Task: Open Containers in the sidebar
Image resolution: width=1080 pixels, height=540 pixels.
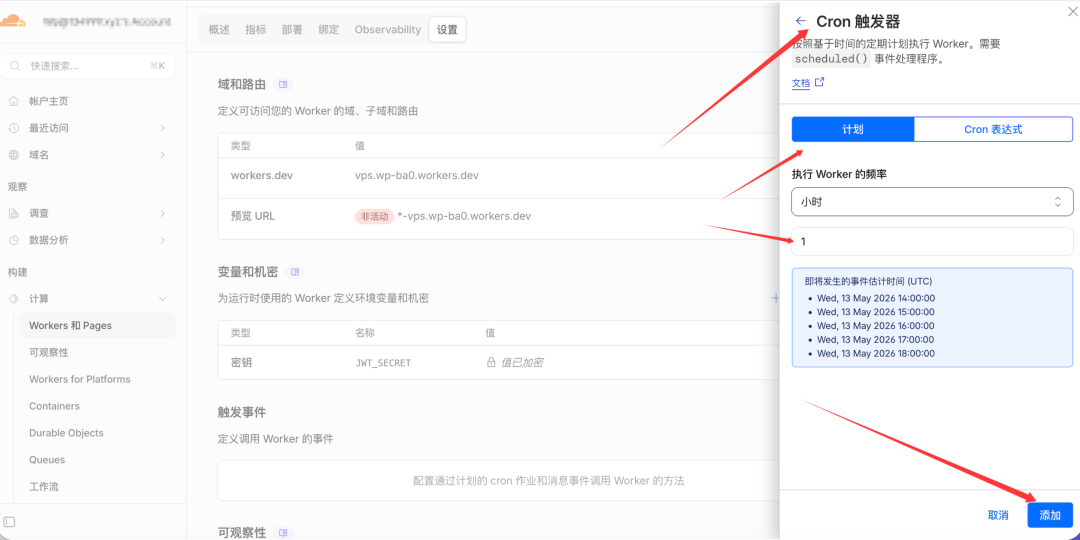Action: coord(54,406)
